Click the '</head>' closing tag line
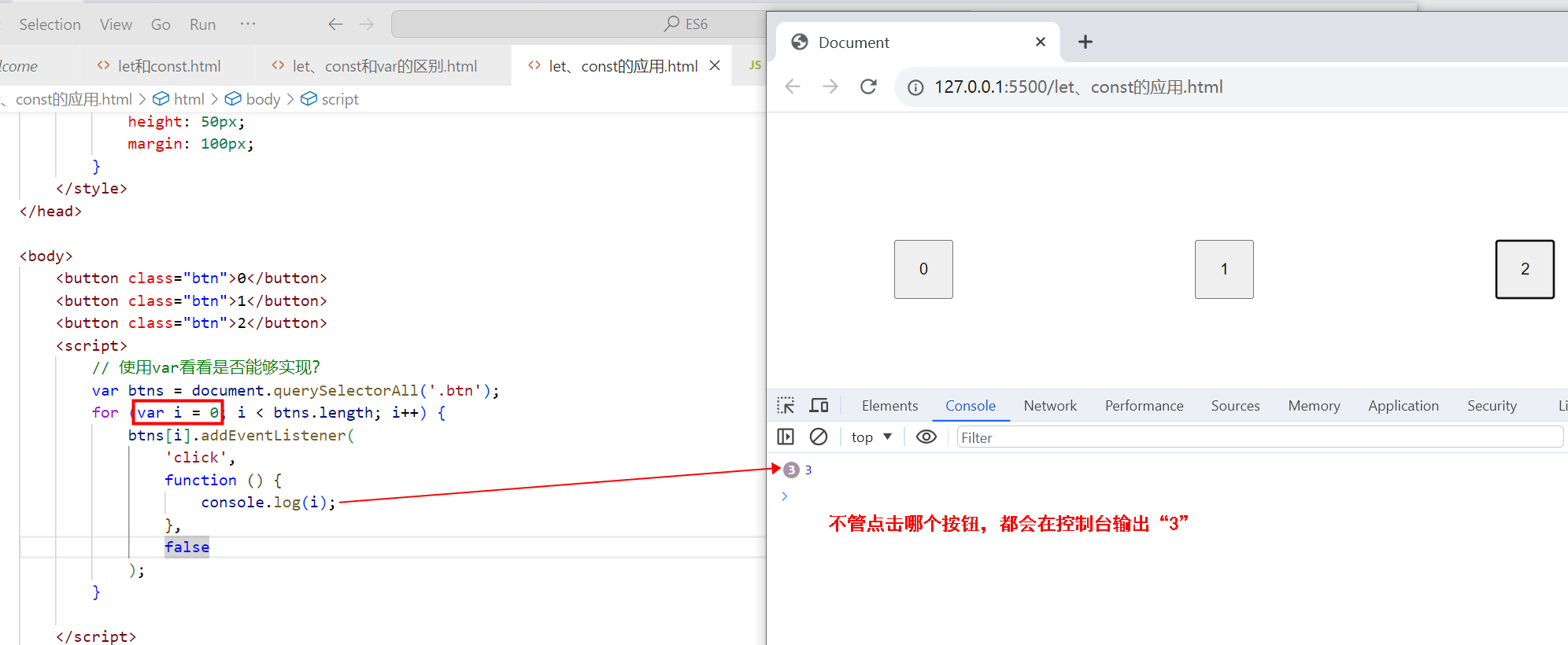The image size is (1568, 645). pyautogui.click(x=50, y=212)
